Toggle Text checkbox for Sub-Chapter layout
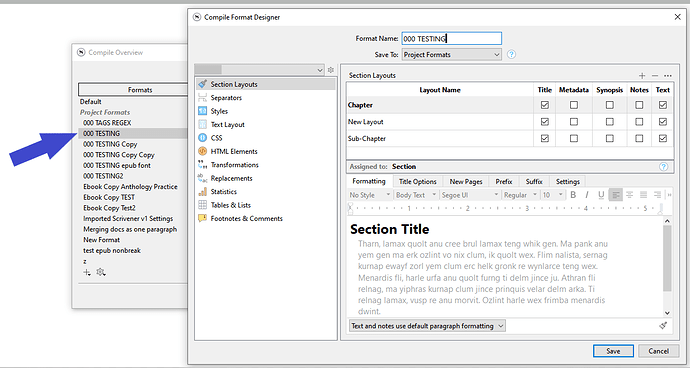Viewport: 690px width, 368px height. point(663,139)
